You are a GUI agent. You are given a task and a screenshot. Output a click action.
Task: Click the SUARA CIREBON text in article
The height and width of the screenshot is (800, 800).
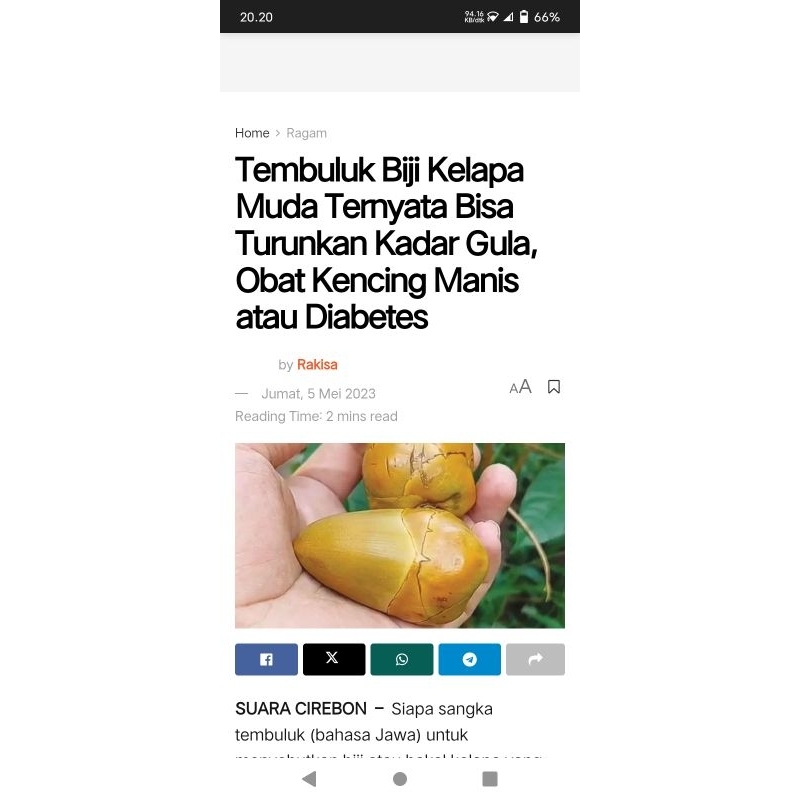coord(301,709)
